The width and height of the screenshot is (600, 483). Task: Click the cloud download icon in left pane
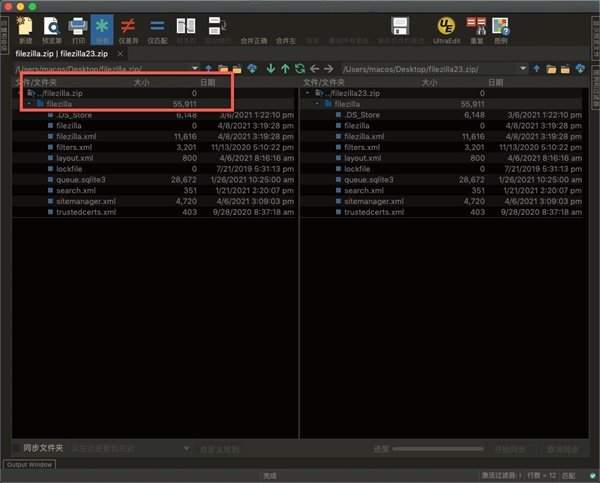point(252,69)
